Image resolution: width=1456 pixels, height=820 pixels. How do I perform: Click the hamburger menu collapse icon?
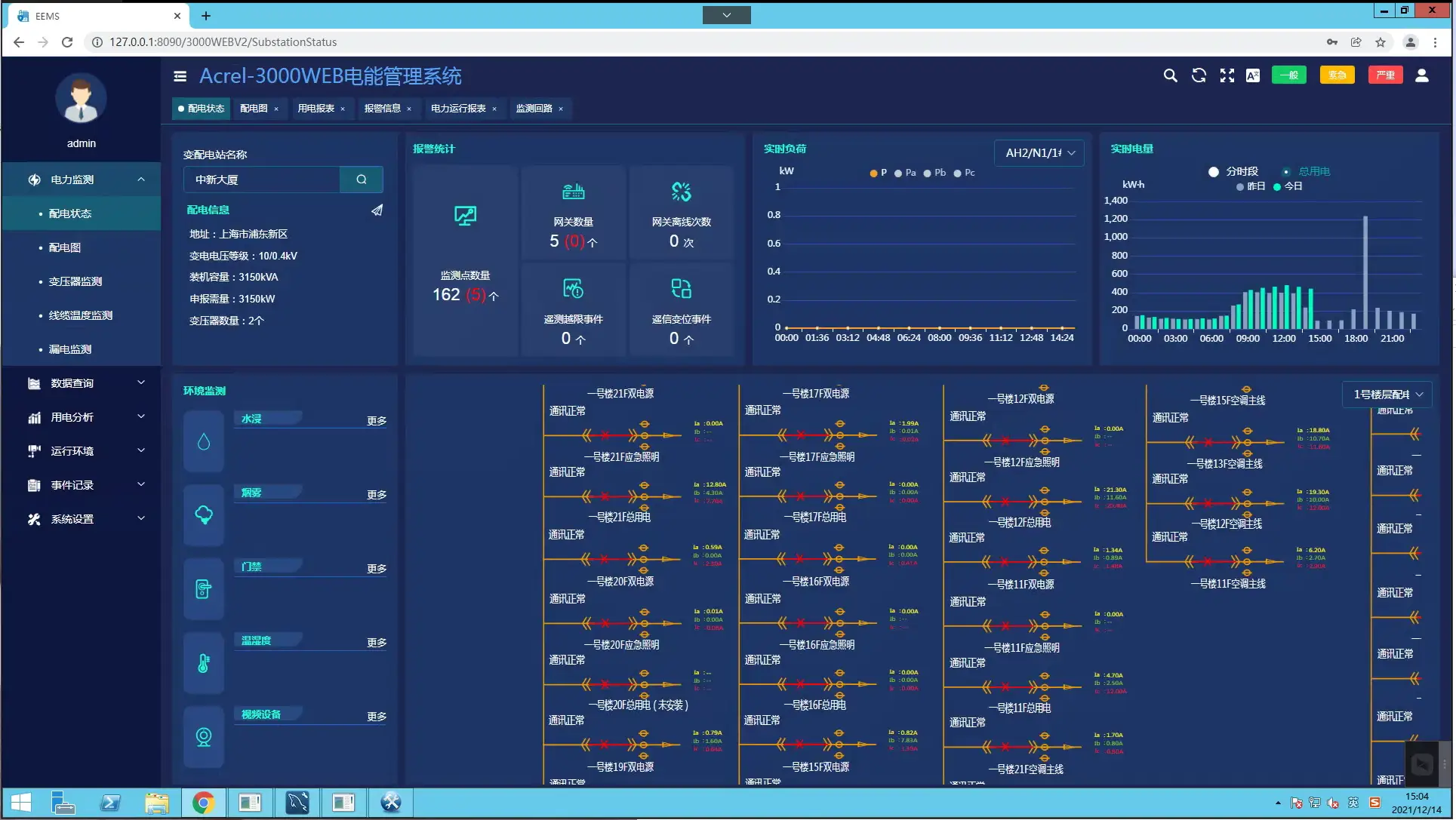180,76
